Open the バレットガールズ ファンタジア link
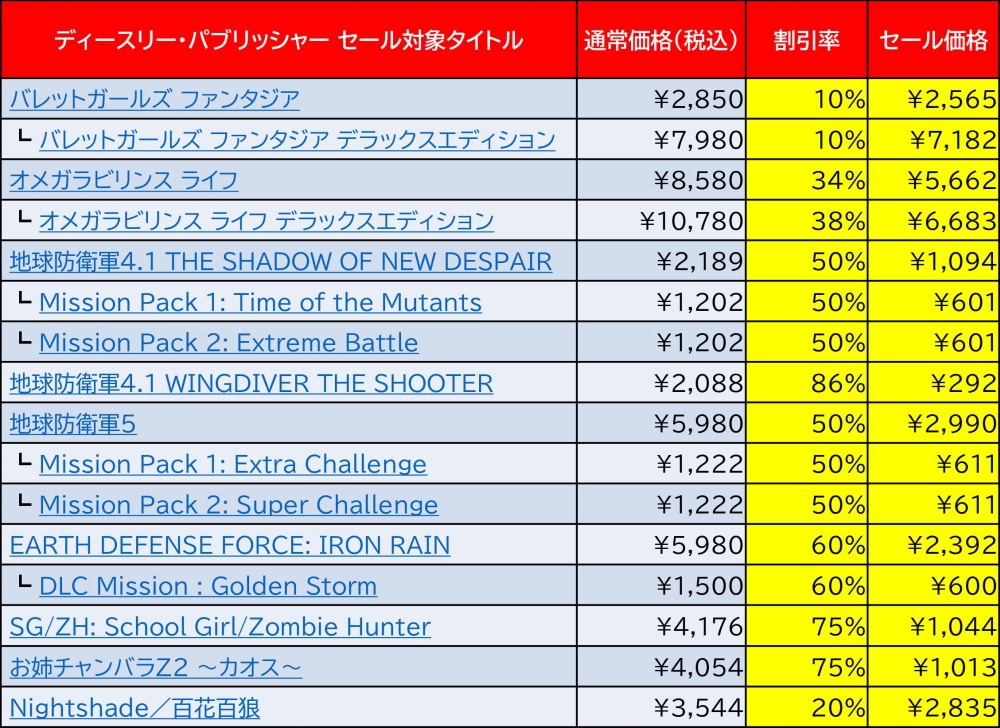The image size is (1000, 728). pos(155,99)
